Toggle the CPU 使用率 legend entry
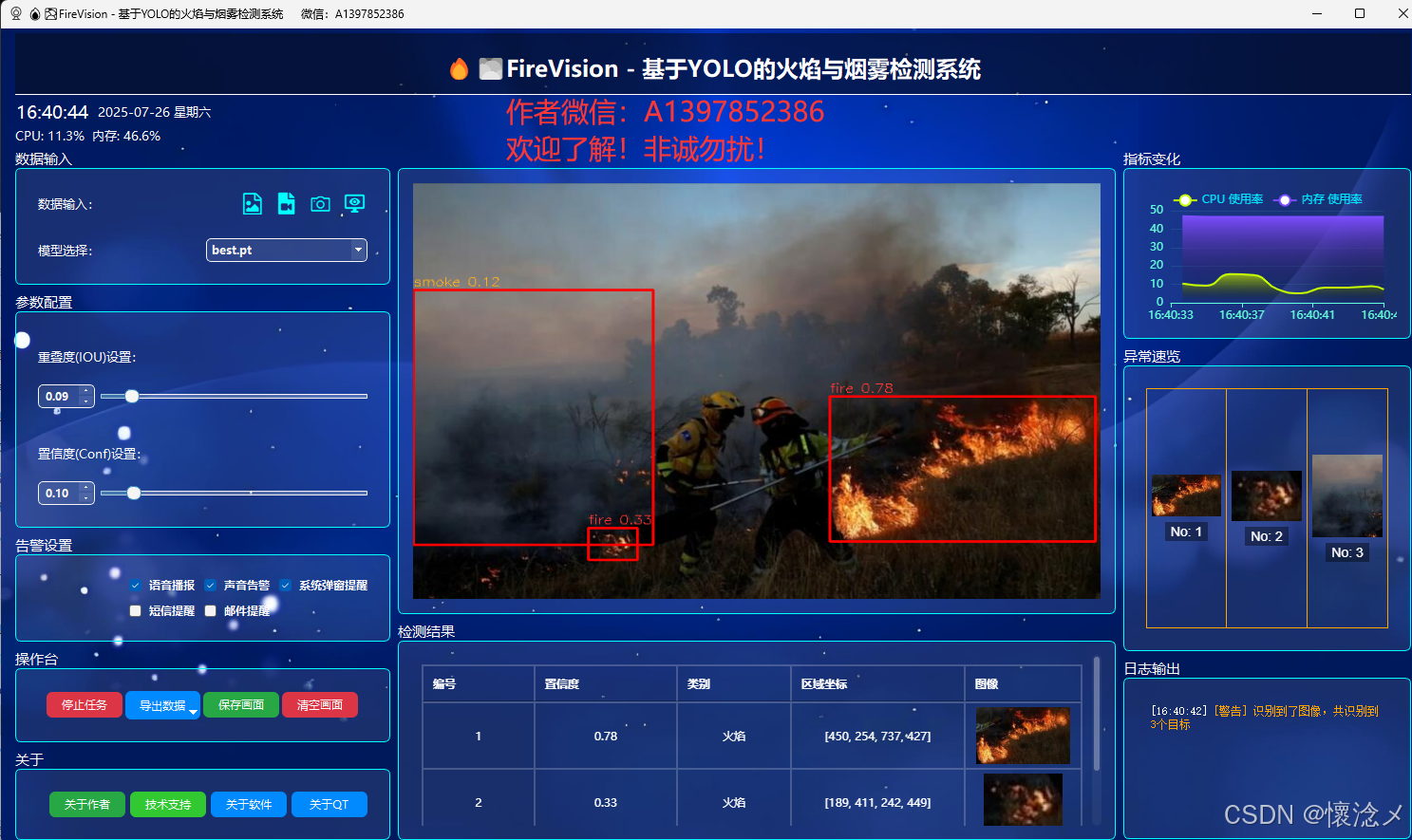Image resolution: width=1412 pixels, height=840 pixels. click(x=1219, y=199)
